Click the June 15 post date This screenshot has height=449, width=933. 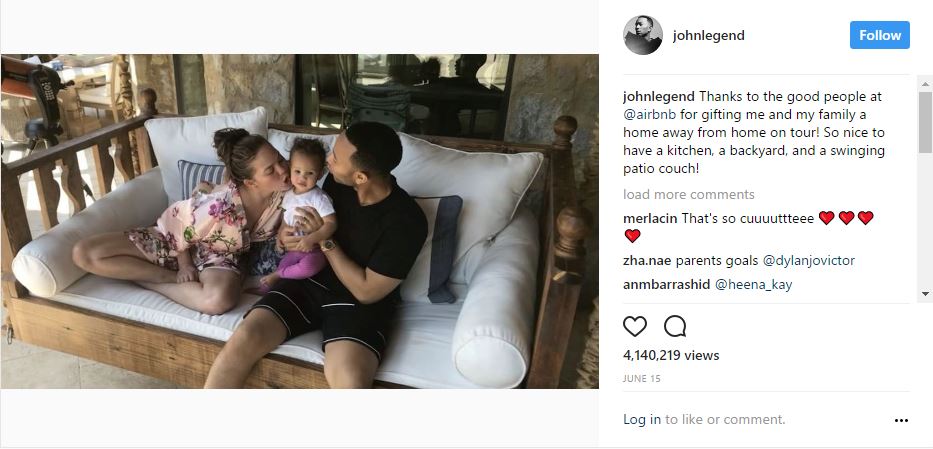click(641, 378)
